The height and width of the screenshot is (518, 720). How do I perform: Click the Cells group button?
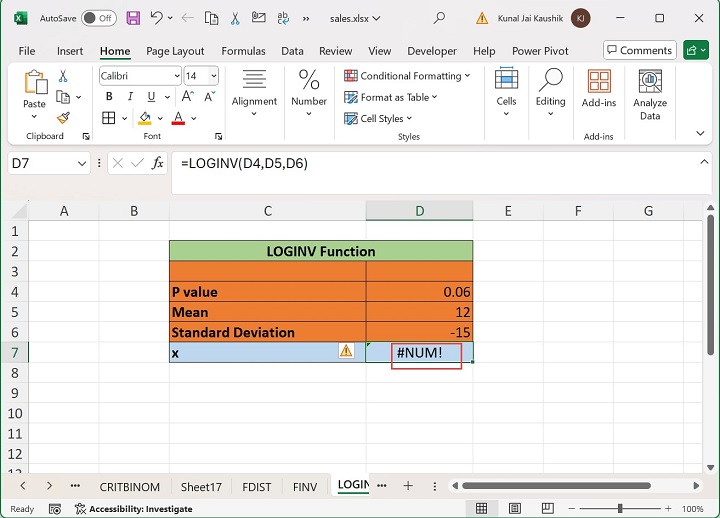[x=506, y=91]
